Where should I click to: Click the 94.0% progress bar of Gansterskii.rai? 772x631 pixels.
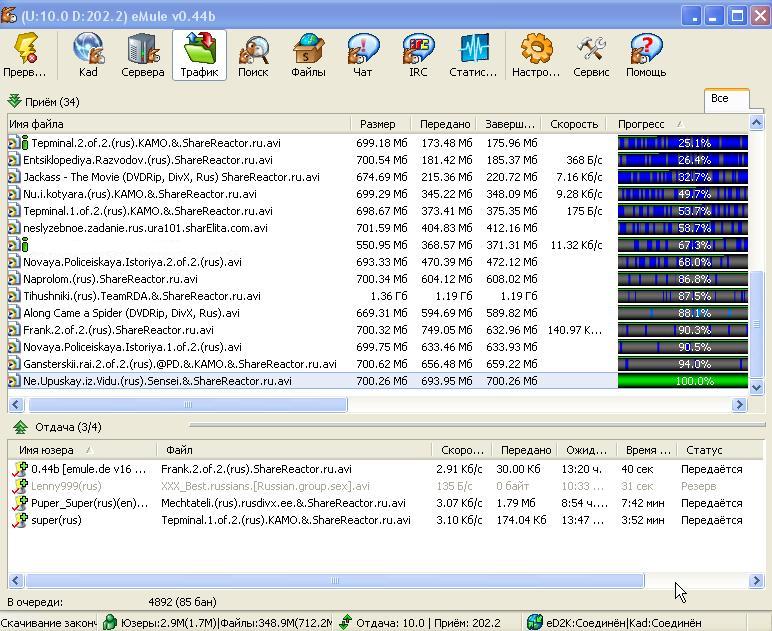[683, 364]
